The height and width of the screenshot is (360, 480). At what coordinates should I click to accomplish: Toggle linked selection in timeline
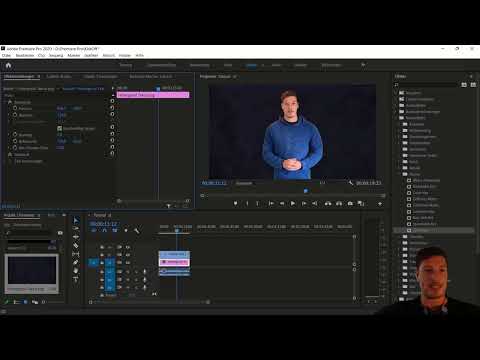click(115, 231)
